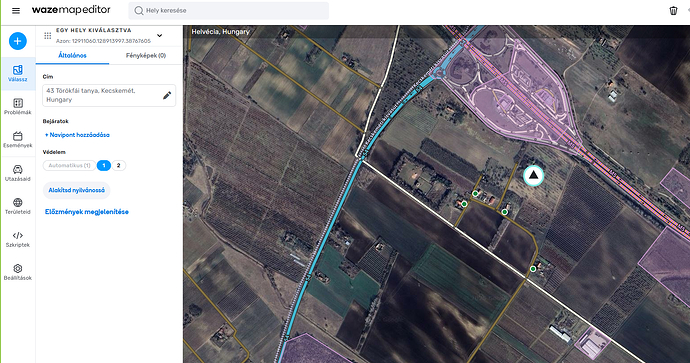
Task: Click the blue plus add button
Action: point(18,41)
